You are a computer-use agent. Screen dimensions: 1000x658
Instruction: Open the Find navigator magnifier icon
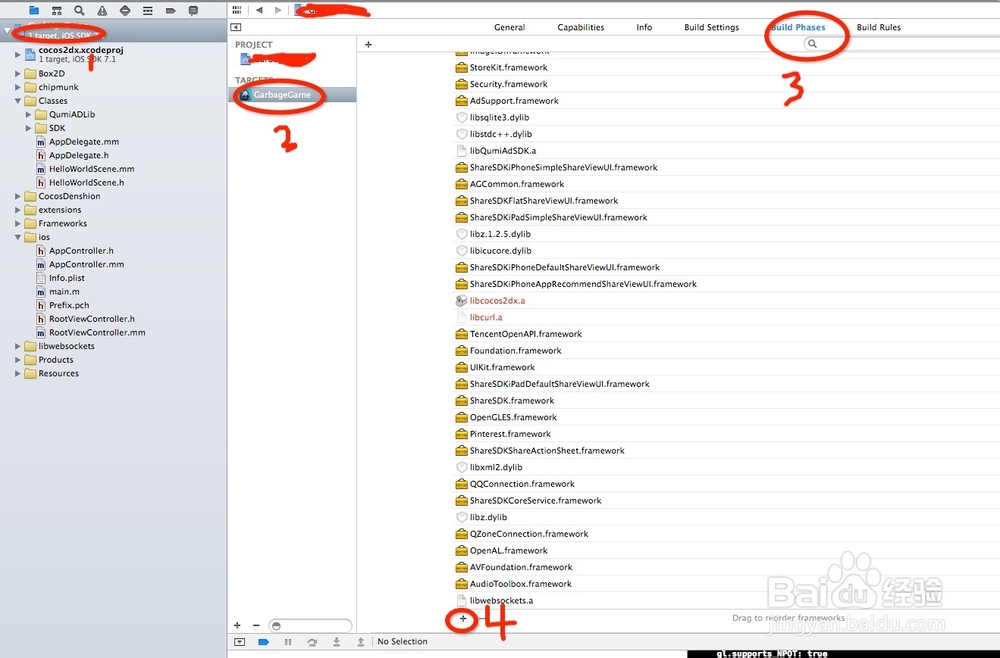click(79, 10)
